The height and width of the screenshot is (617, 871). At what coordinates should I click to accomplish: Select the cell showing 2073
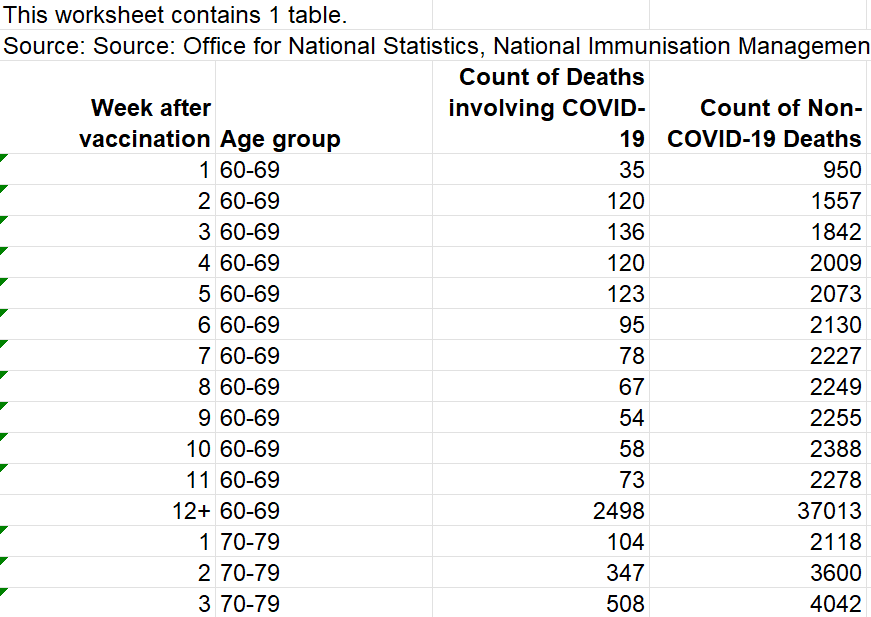click(x=760, y=293)
